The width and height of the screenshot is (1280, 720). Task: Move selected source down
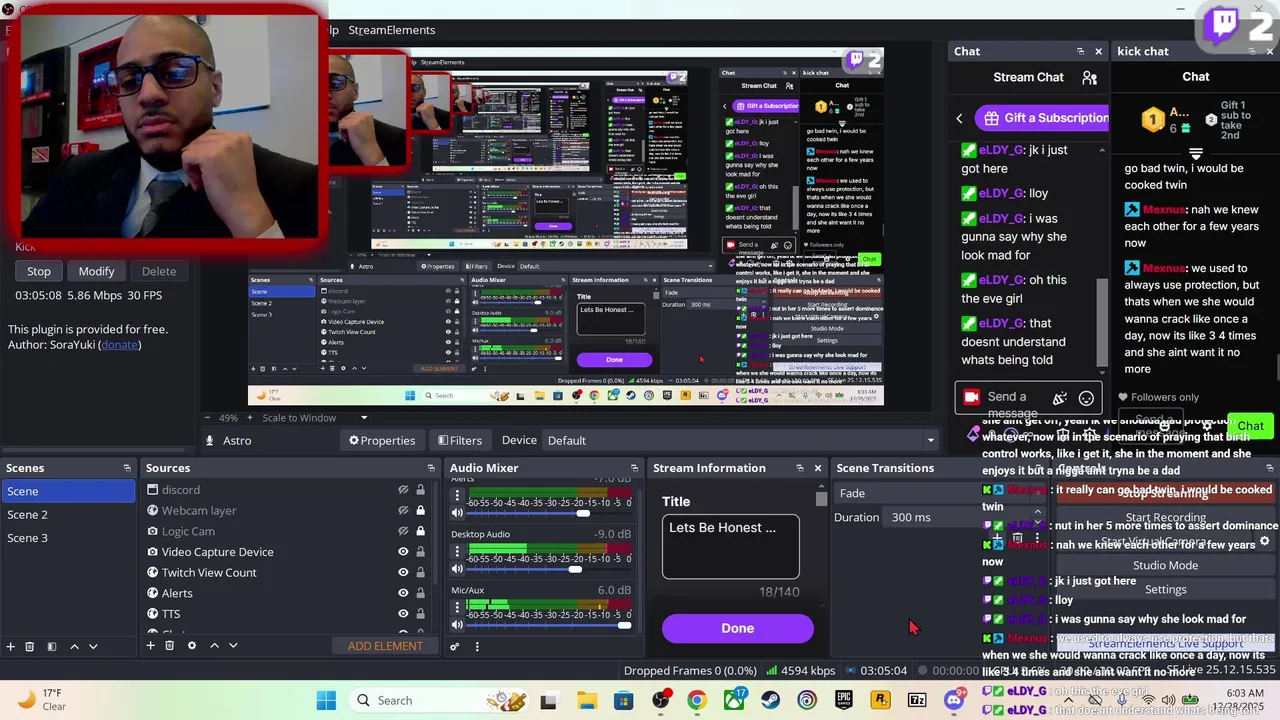point(233,646)
